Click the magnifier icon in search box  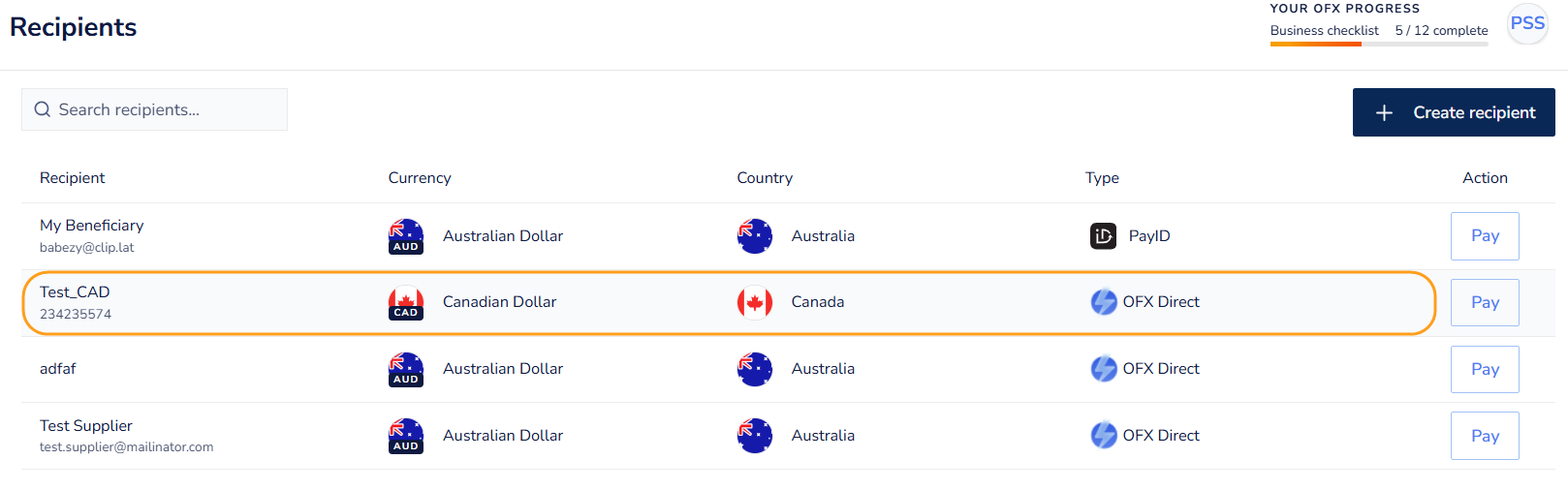[x=43, y=109]
